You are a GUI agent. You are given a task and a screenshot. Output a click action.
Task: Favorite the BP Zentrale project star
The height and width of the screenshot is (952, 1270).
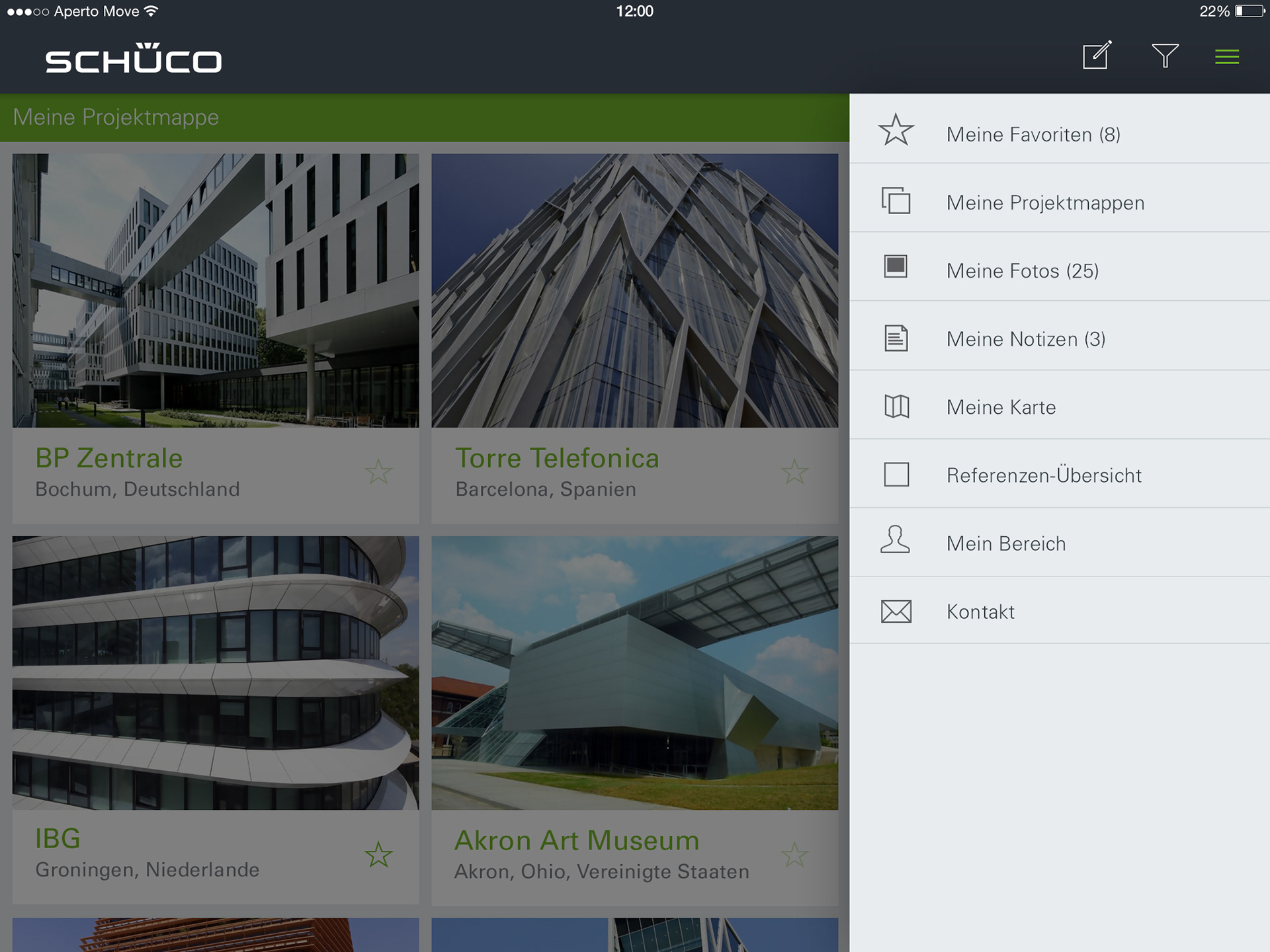point(379,471)
